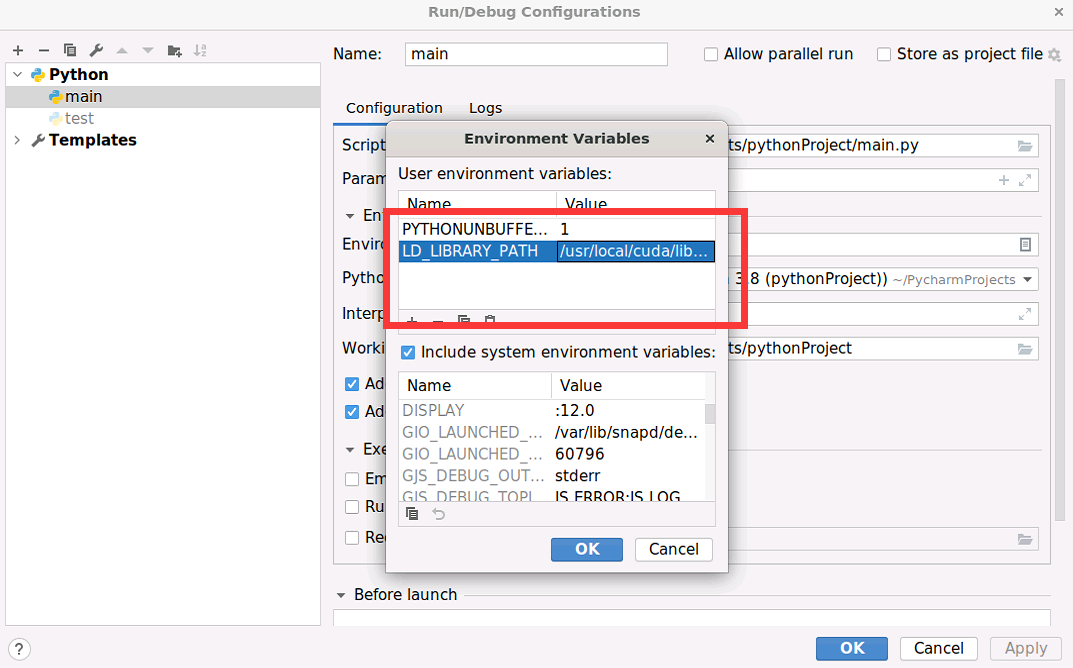Open help question mark button
This screenshot has width=1073, height=668.
(x=19, y=649)
